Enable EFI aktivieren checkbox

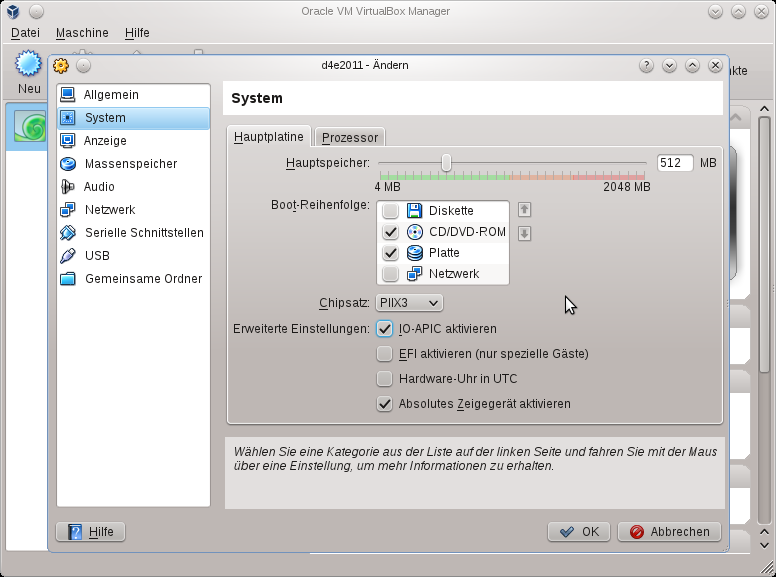coord(385,354)
